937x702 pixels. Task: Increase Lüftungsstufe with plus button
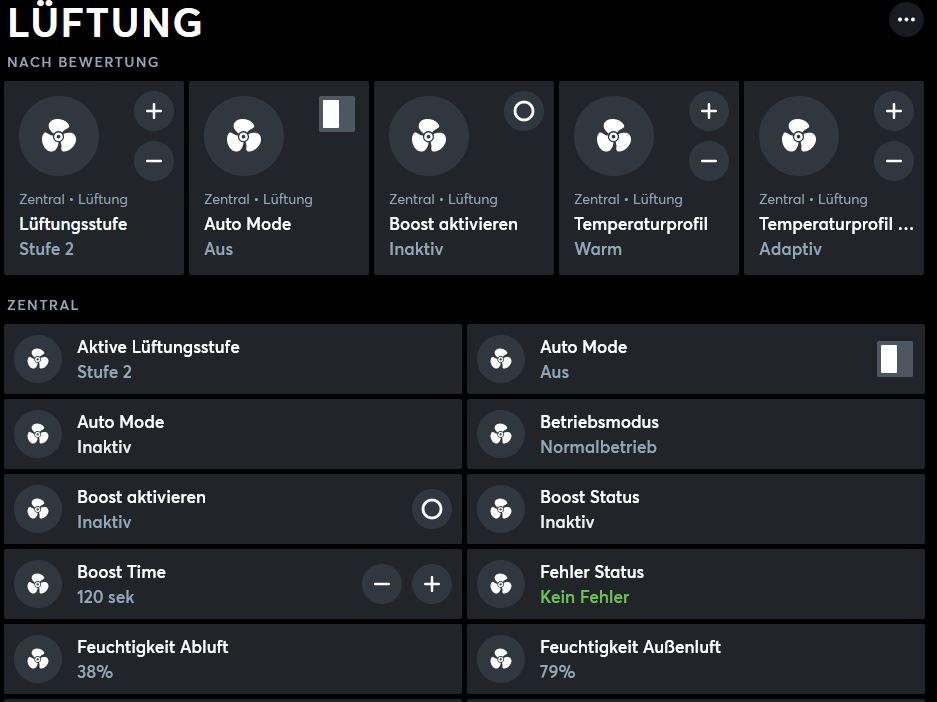[x=154, y=111]
